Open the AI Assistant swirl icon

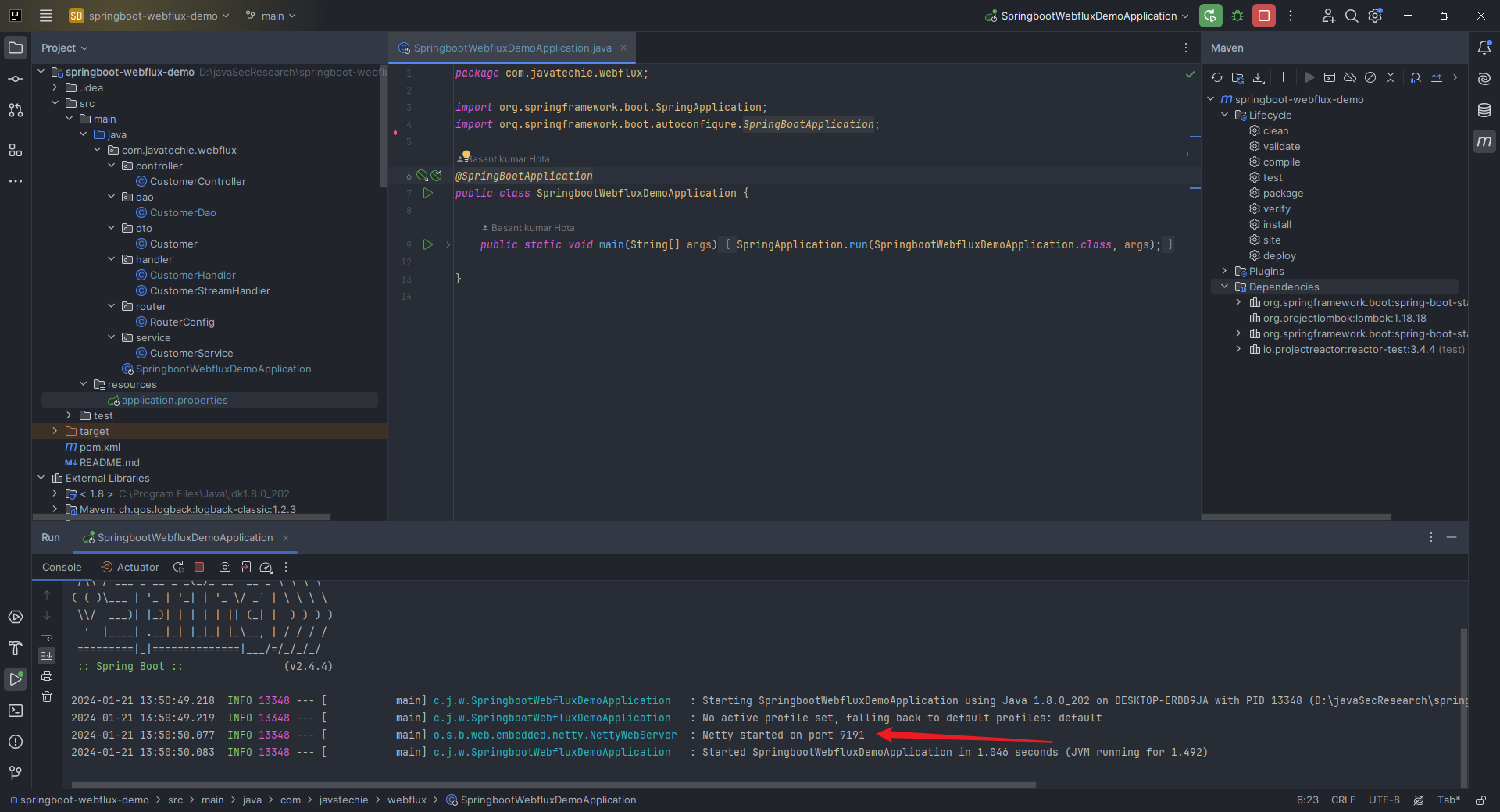(1484, 79)
